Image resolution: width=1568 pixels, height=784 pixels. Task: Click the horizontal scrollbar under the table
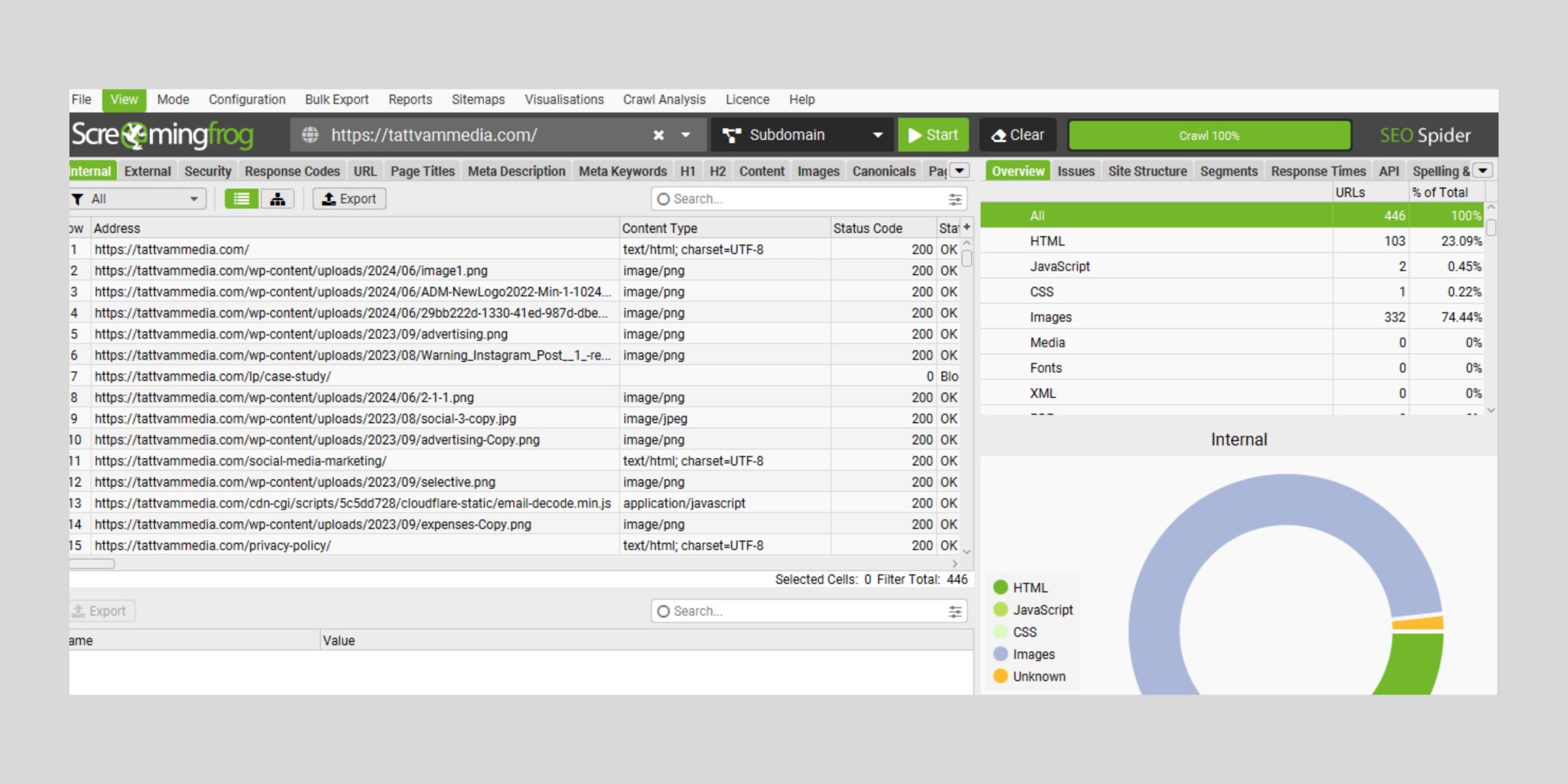[92, 563]
